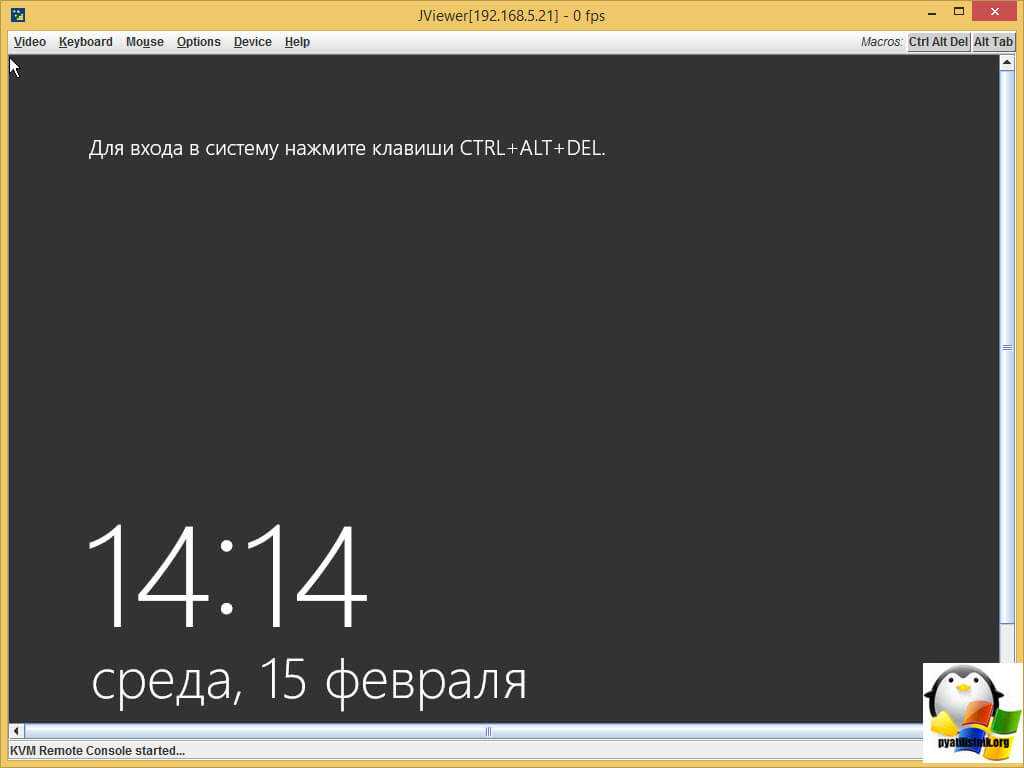Screen dimensions: 1024x768
Task: Click the vertical scrollbar up arrow
Action: (1007, 64)
